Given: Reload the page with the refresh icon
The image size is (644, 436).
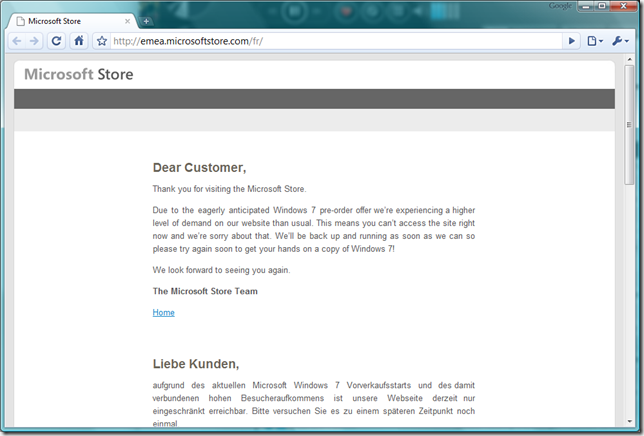Looking at the screenshot, I should click(57, 41).
